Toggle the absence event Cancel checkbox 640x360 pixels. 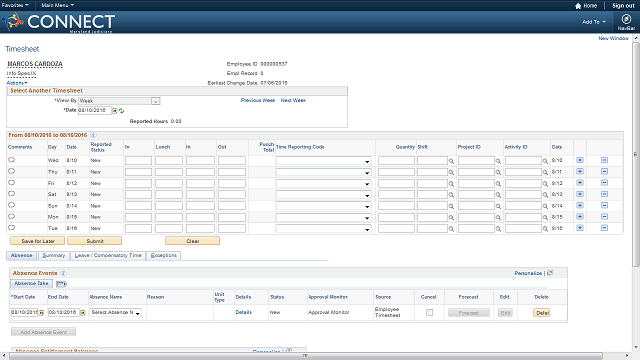(x=429, y=313)
